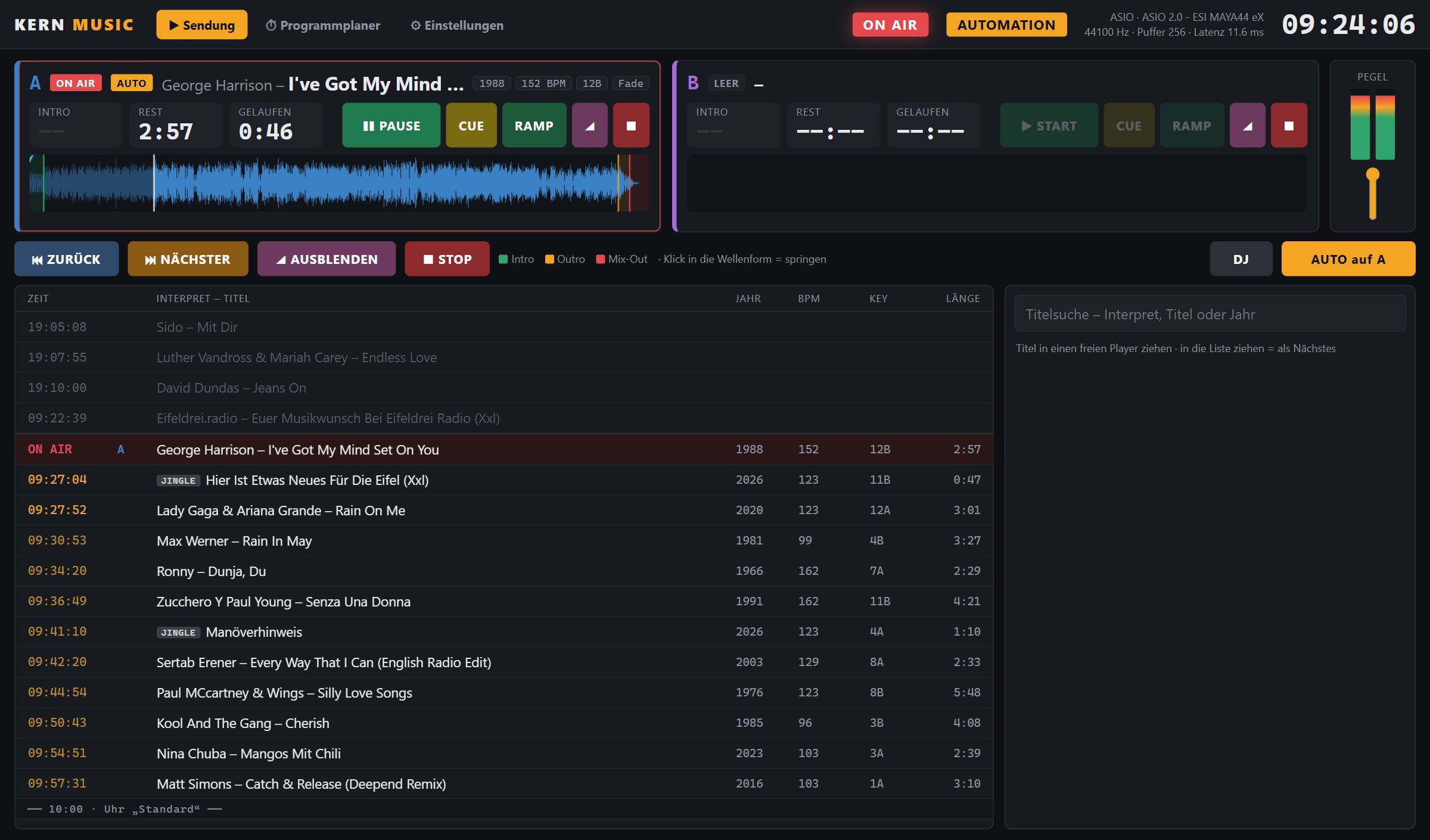The width and height of the screenshot is (1430, 840).
Task: Start player B
Action: click(1049, 126)
